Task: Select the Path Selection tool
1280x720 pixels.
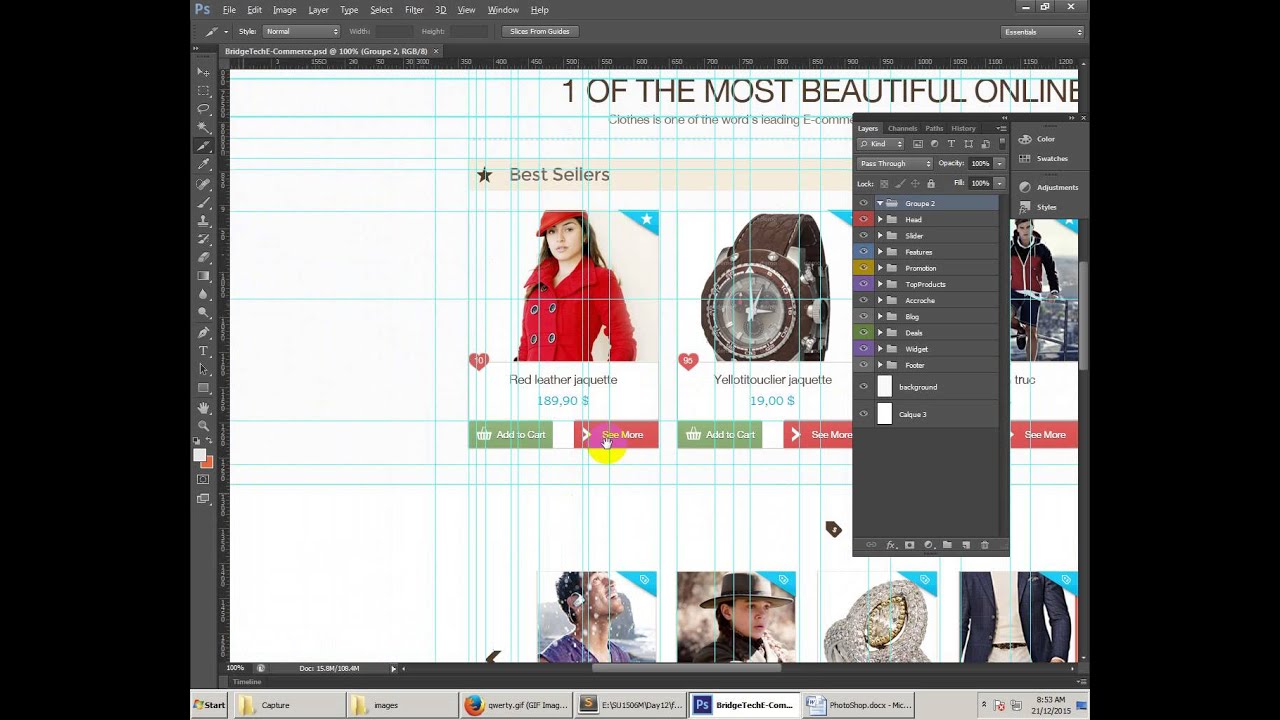Action: (203, 370)
